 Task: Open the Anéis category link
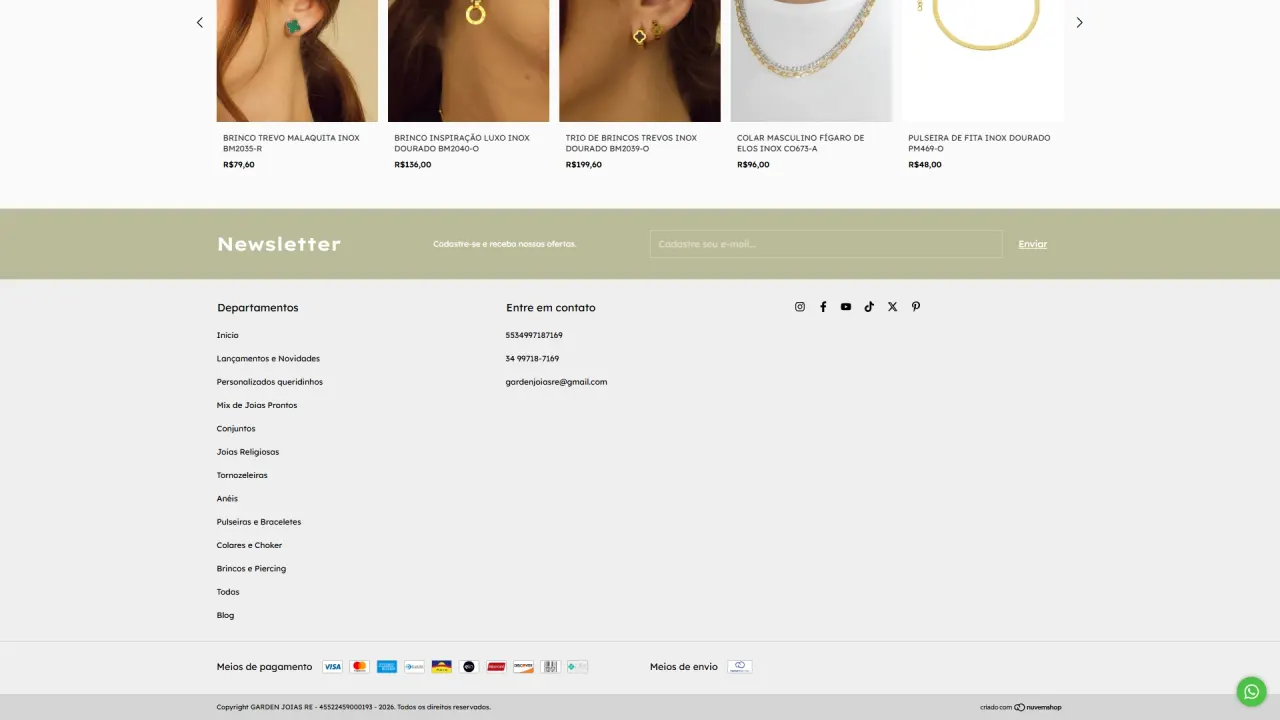pos(227,498)
